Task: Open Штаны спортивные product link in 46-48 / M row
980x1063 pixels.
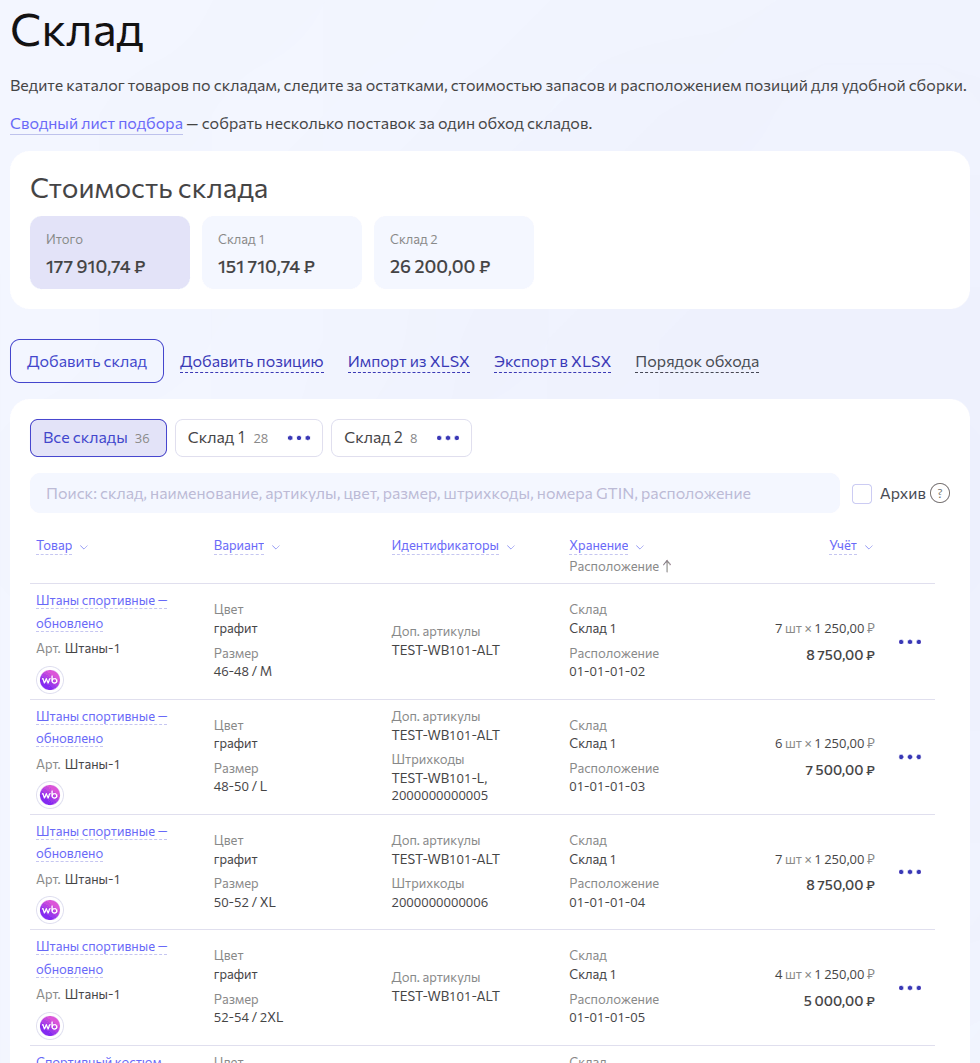Action: (102, 612)
